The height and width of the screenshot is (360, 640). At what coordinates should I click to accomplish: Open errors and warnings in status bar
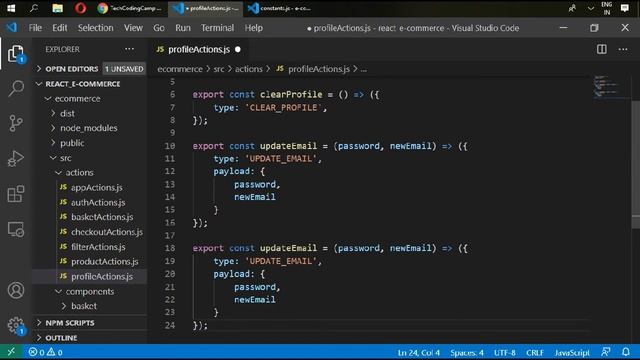pos(45,352)
